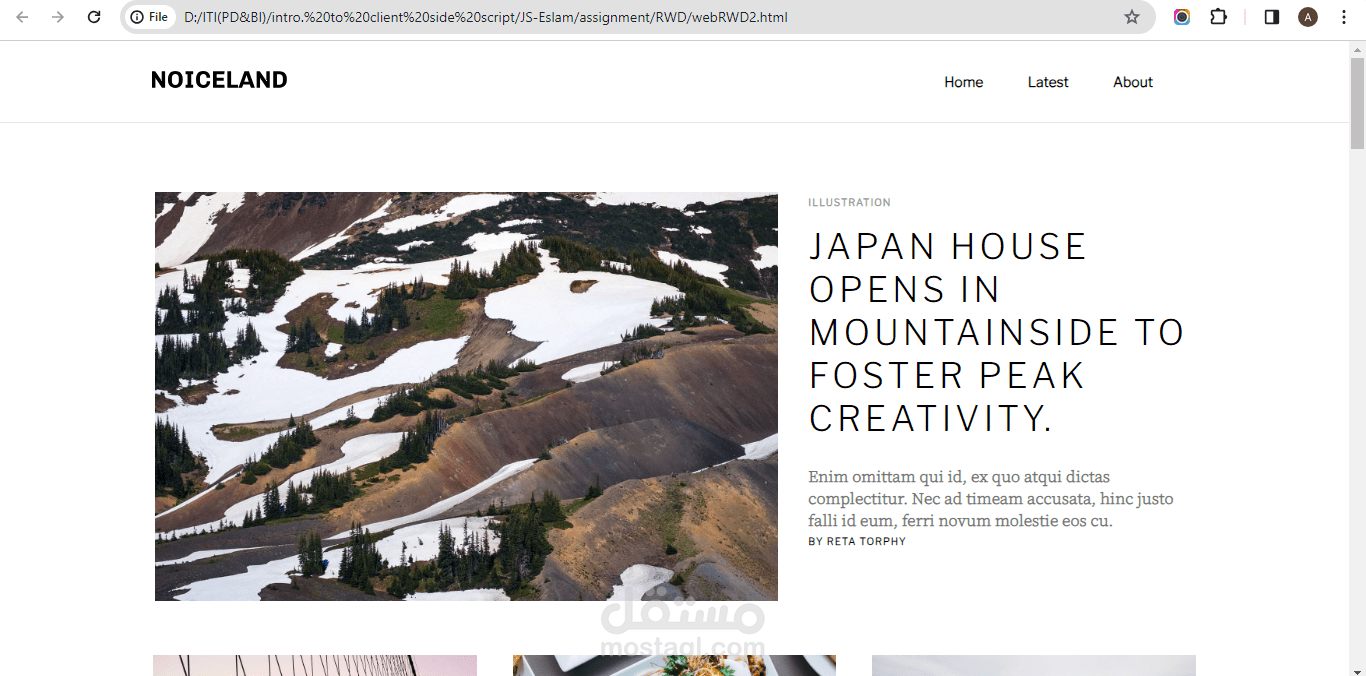The width and height of the screenshot is (1366, 676).
Task: Open the grey-toned third article thumbnail
Action: coord(1034,665)
